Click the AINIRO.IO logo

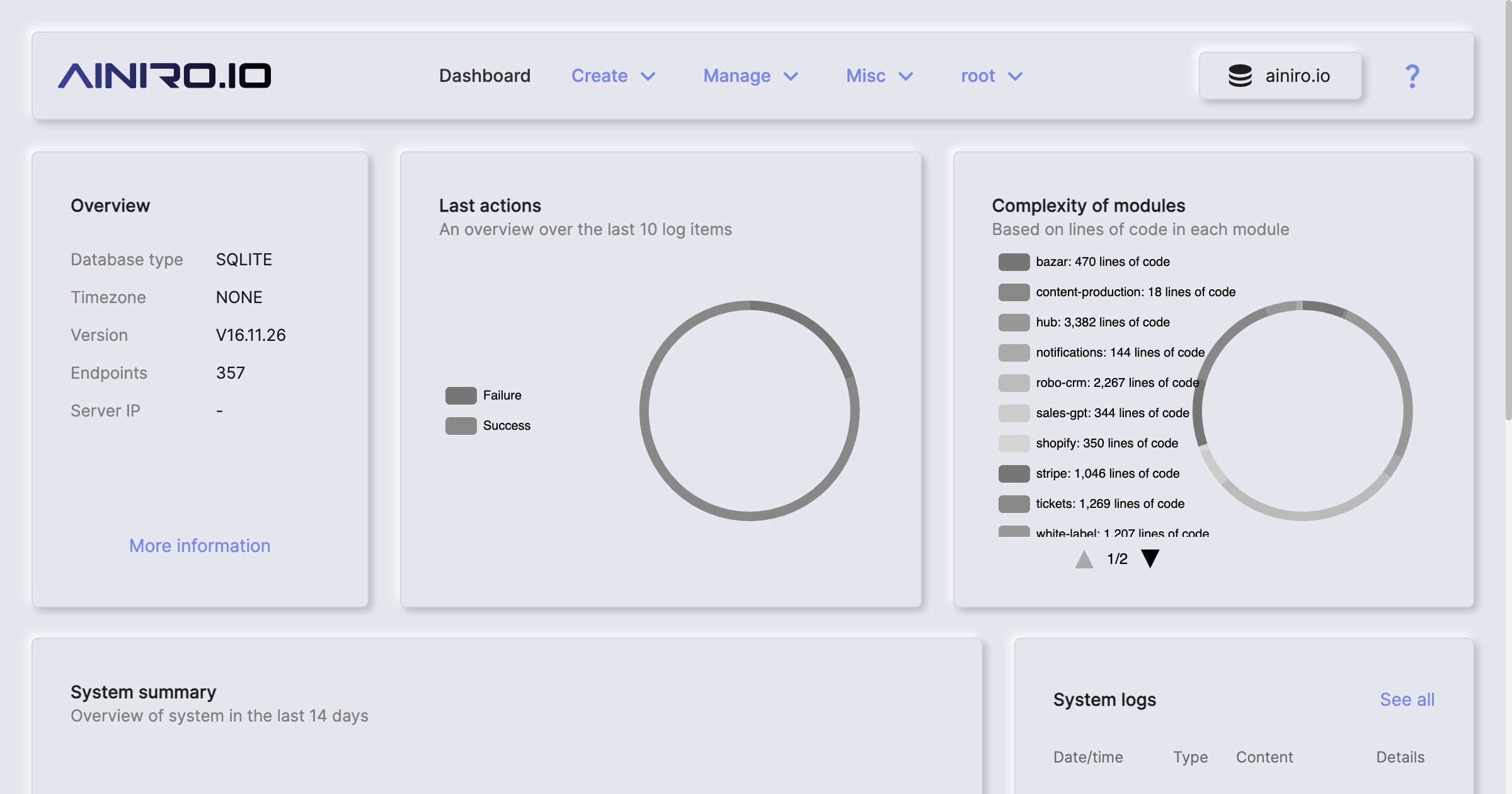click(x=164, y=76)
